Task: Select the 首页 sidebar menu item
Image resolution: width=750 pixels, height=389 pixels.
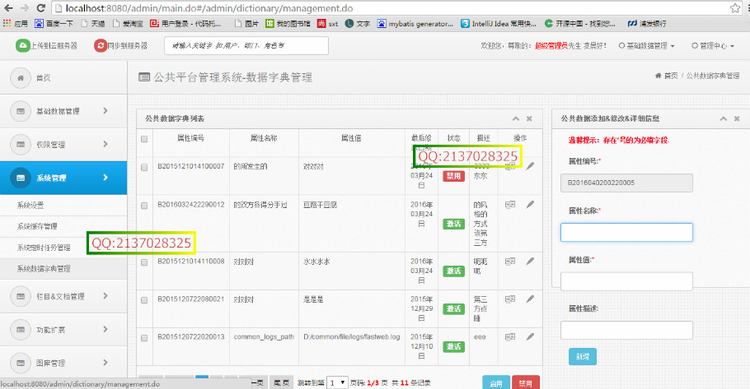Action: click(64, 78)
